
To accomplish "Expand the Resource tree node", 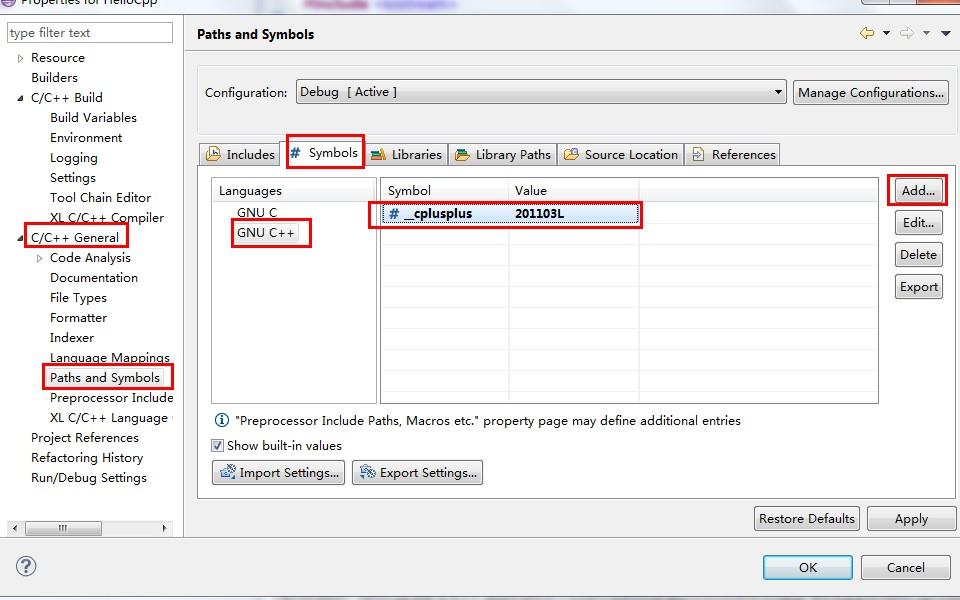I will pyautogui.click(x=20, y=58).
